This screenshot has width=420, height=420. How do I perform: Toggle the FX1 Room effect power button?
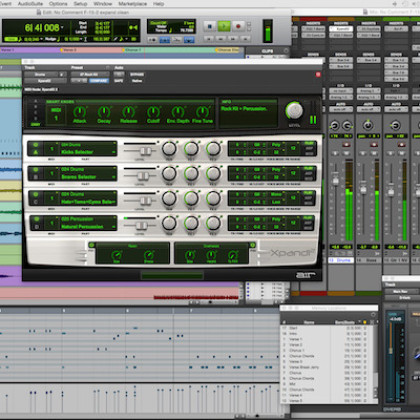[91, 245]
